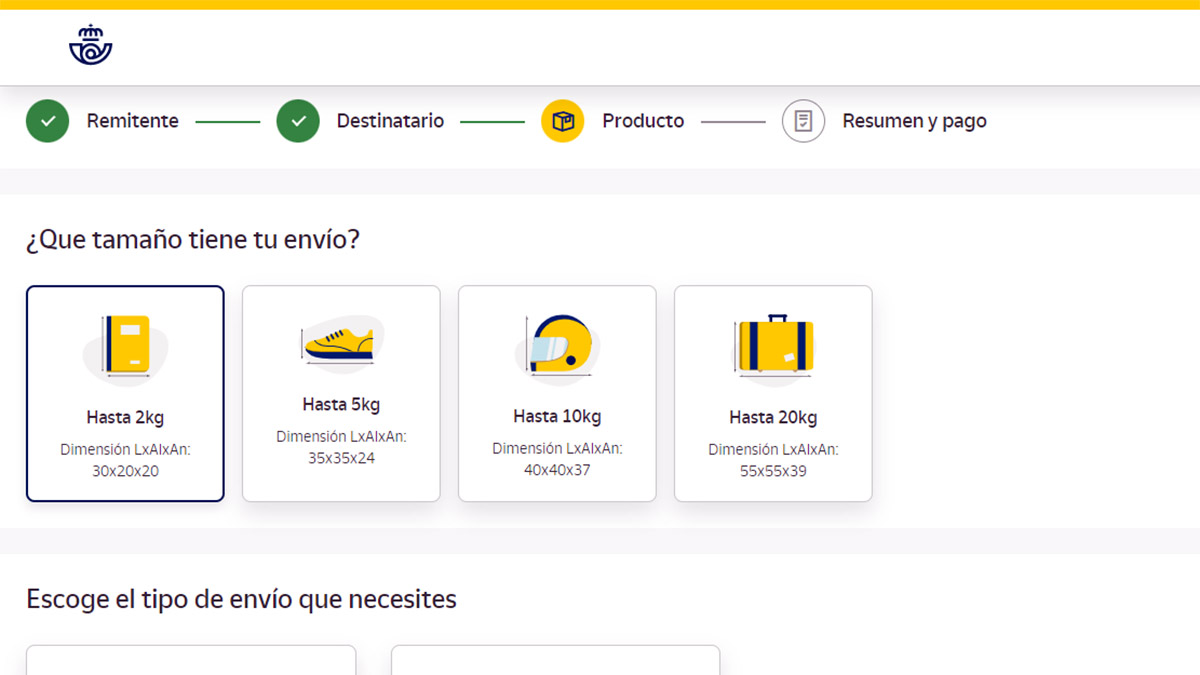1200x675 pixels.
Task: Select the second shipping type card
Action: coord(555,660)
